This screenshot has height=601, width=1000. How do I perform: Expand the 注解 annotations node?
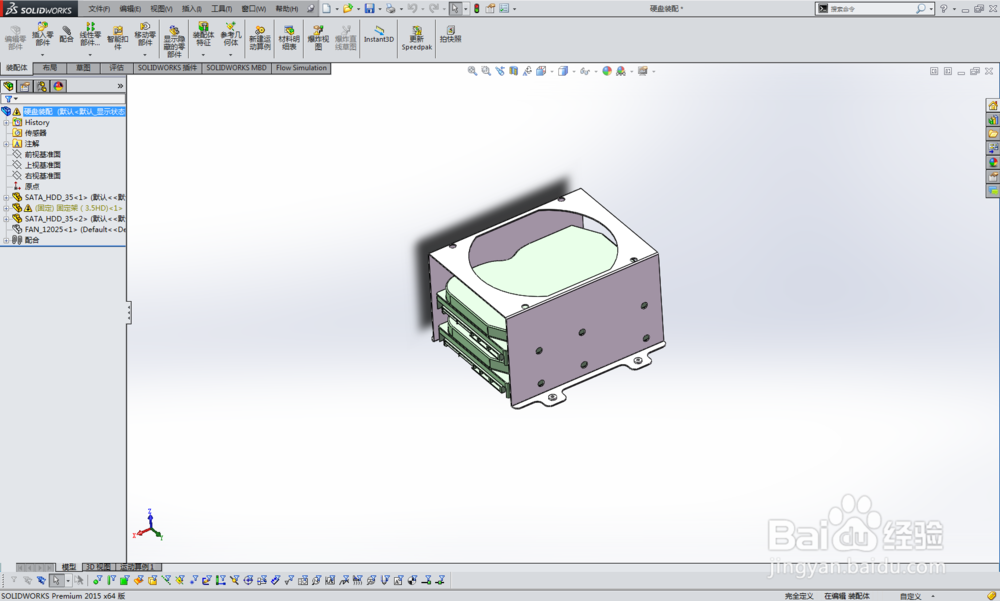click(6, 144)
